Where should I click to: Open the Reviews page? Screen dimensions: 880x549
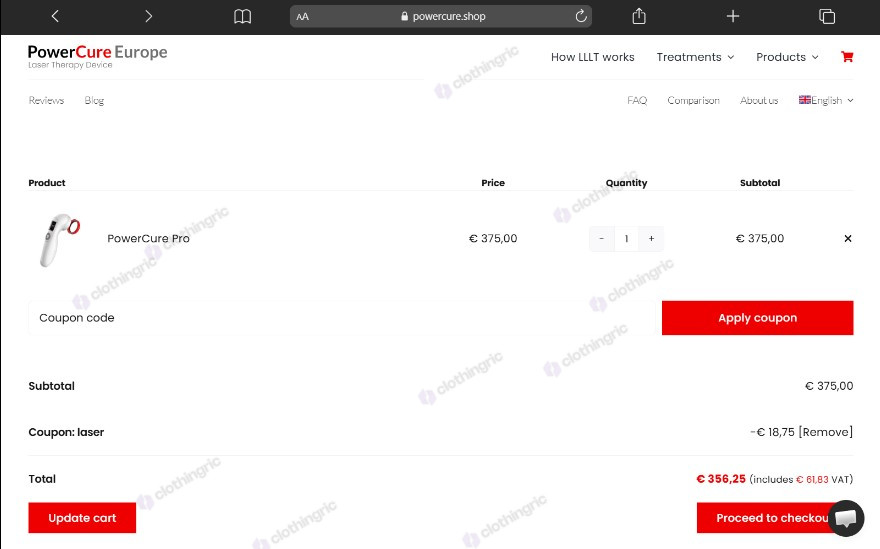tap(46, 100)
